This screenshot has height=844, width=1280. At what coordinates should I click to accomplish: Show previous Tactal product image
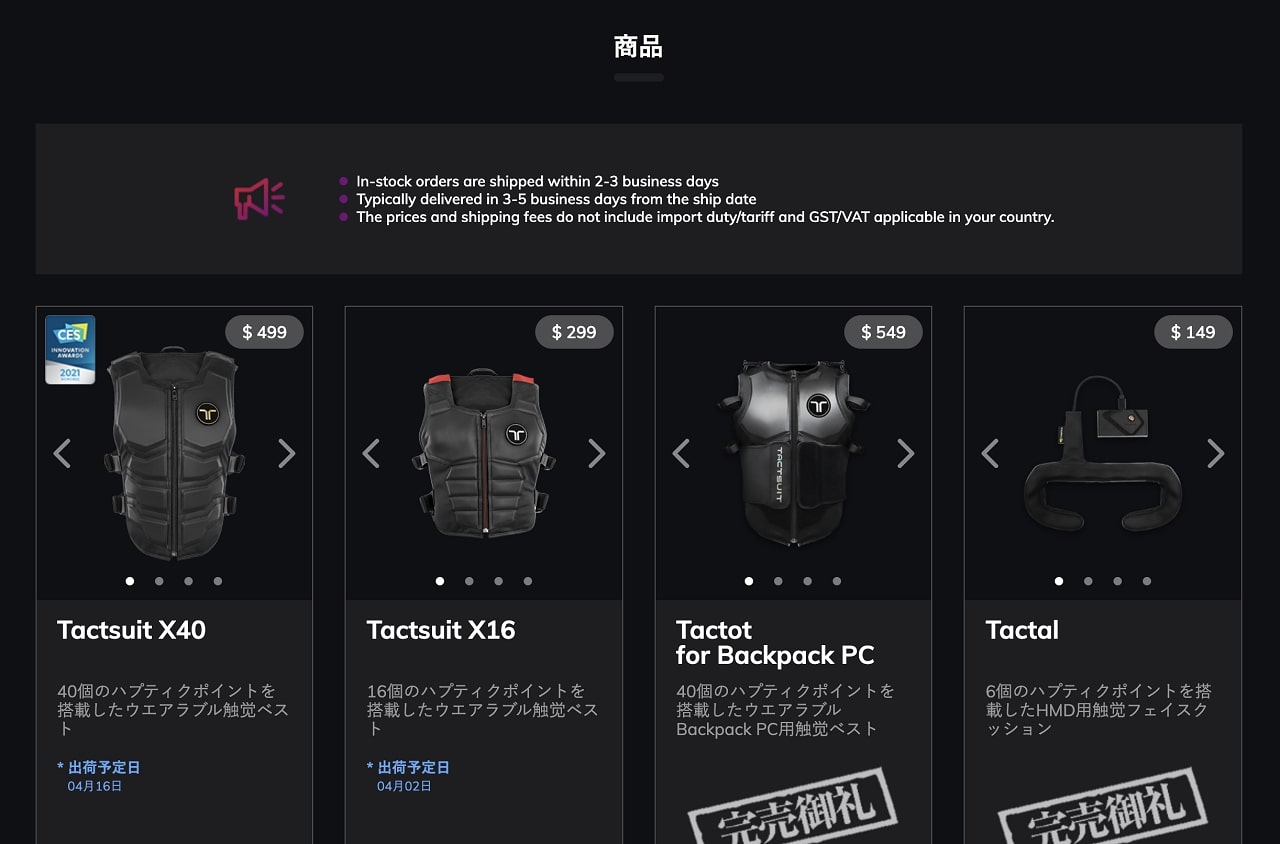click(x=990, y=453)
